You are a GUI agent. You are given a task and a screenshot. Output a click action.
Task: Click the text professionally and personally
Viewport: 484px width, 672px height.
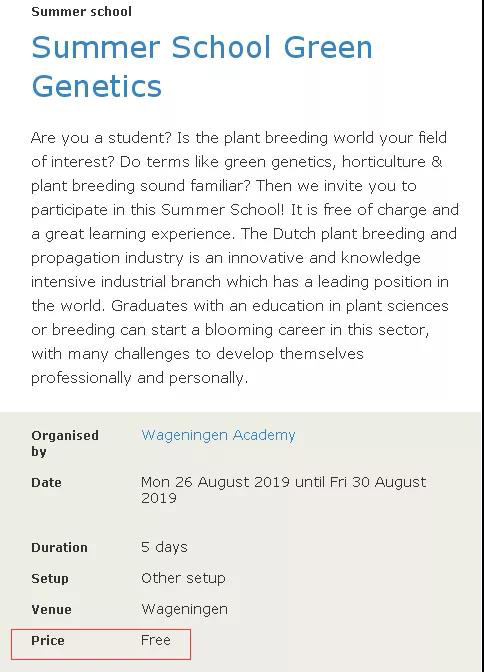pyautogui.click(x=140, y=378)
